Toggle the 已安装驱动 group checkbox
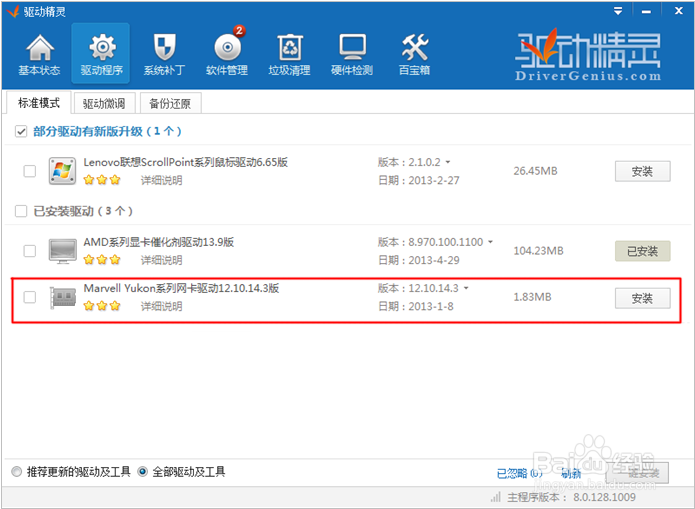The width and height of the screenshot is (695, 509). tap(21, 211)
